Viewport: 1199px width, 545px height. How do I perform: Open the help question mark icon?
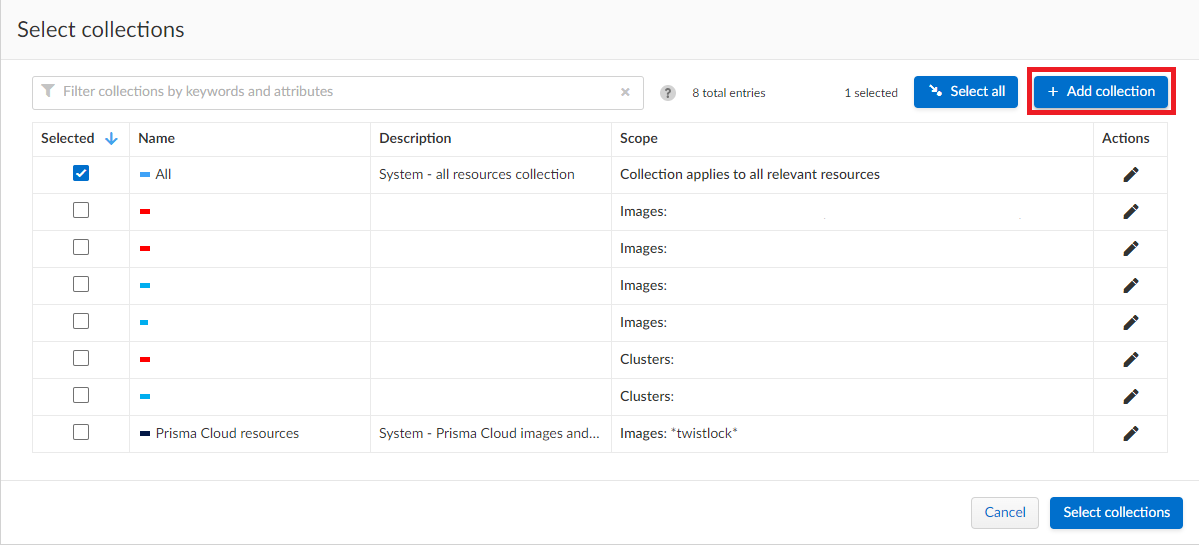(668, 93)
